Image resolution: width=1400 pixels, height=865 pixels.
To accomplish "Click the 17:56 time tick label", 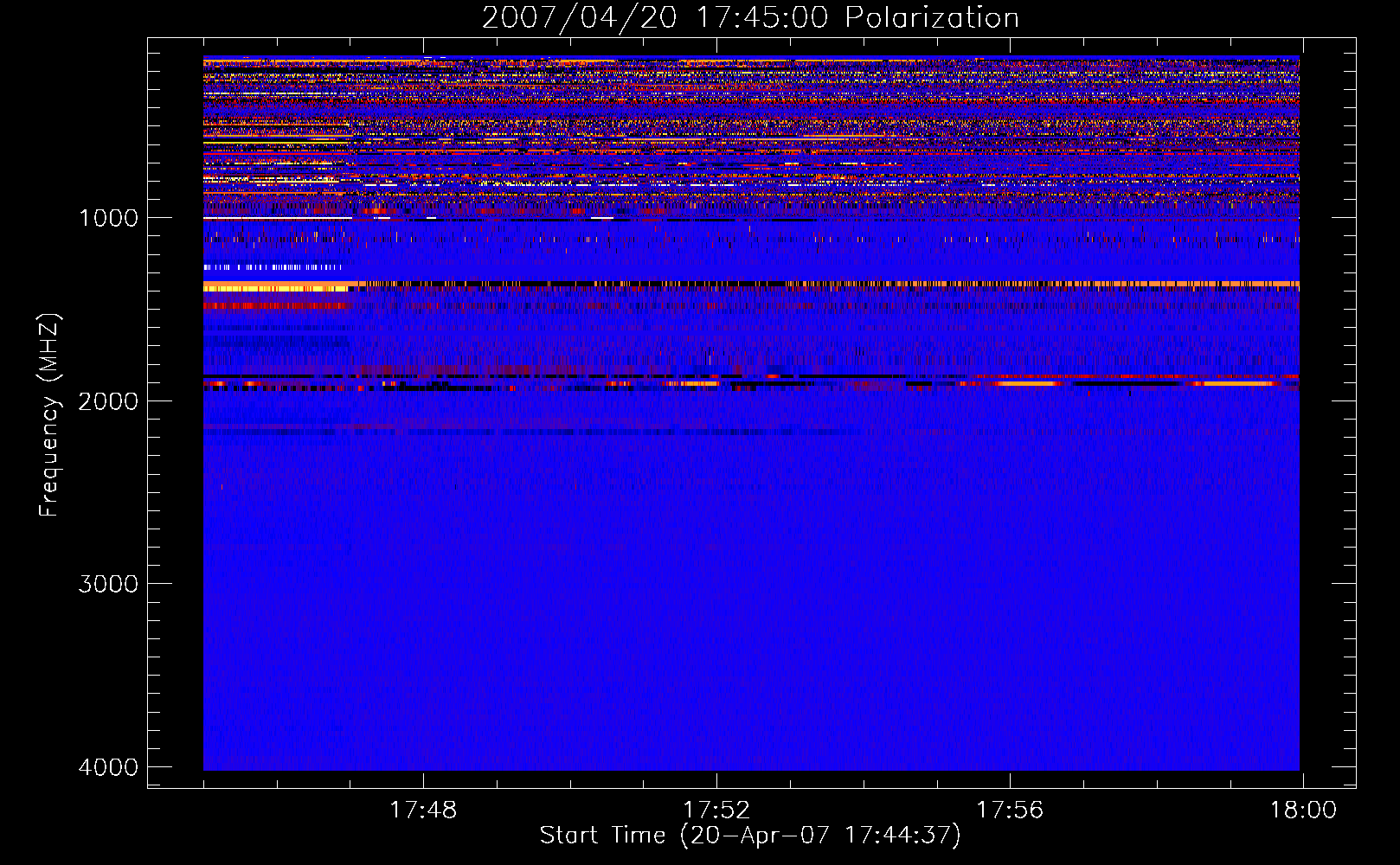I will click(x=1010, y=811).
